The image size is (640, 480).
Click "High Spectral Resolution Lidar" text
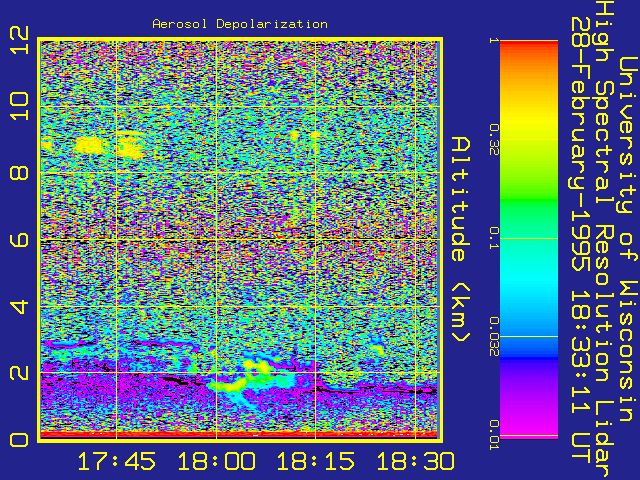(x=604, y=239)
